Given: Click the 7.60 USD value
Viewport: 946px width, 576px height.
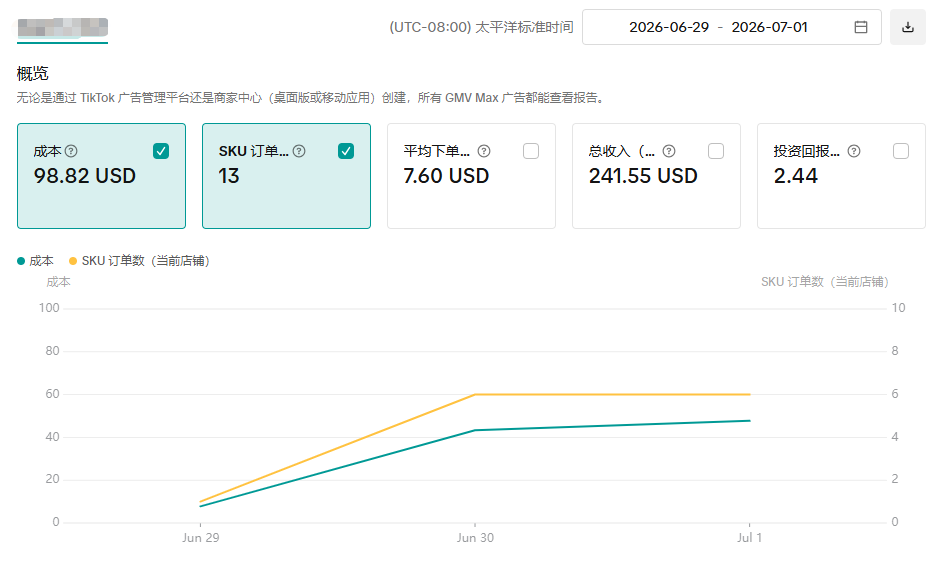Looking at the screenshot, I should (x=446, y=176).
